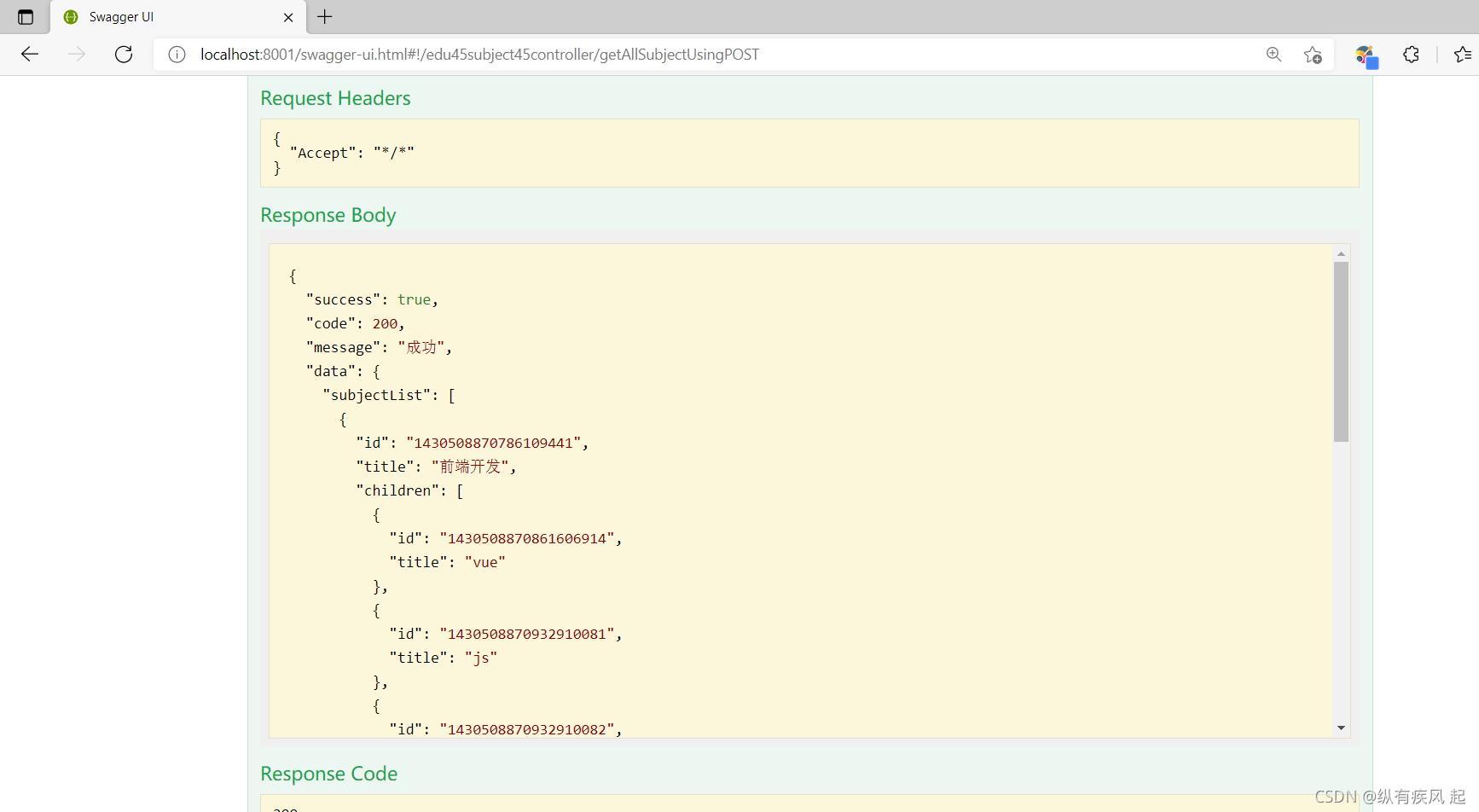Click the browser back arrow

click(x=30, y=55)
